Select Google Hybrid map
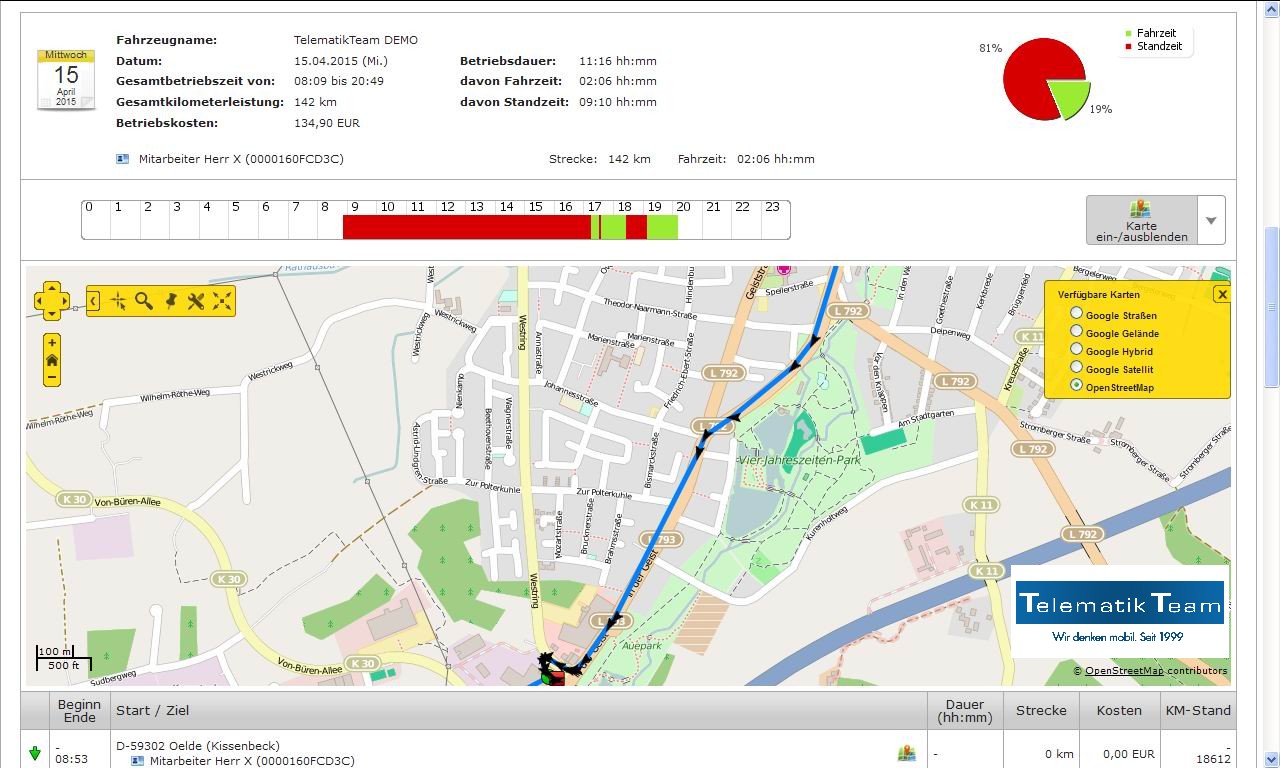 [1076, 349]
